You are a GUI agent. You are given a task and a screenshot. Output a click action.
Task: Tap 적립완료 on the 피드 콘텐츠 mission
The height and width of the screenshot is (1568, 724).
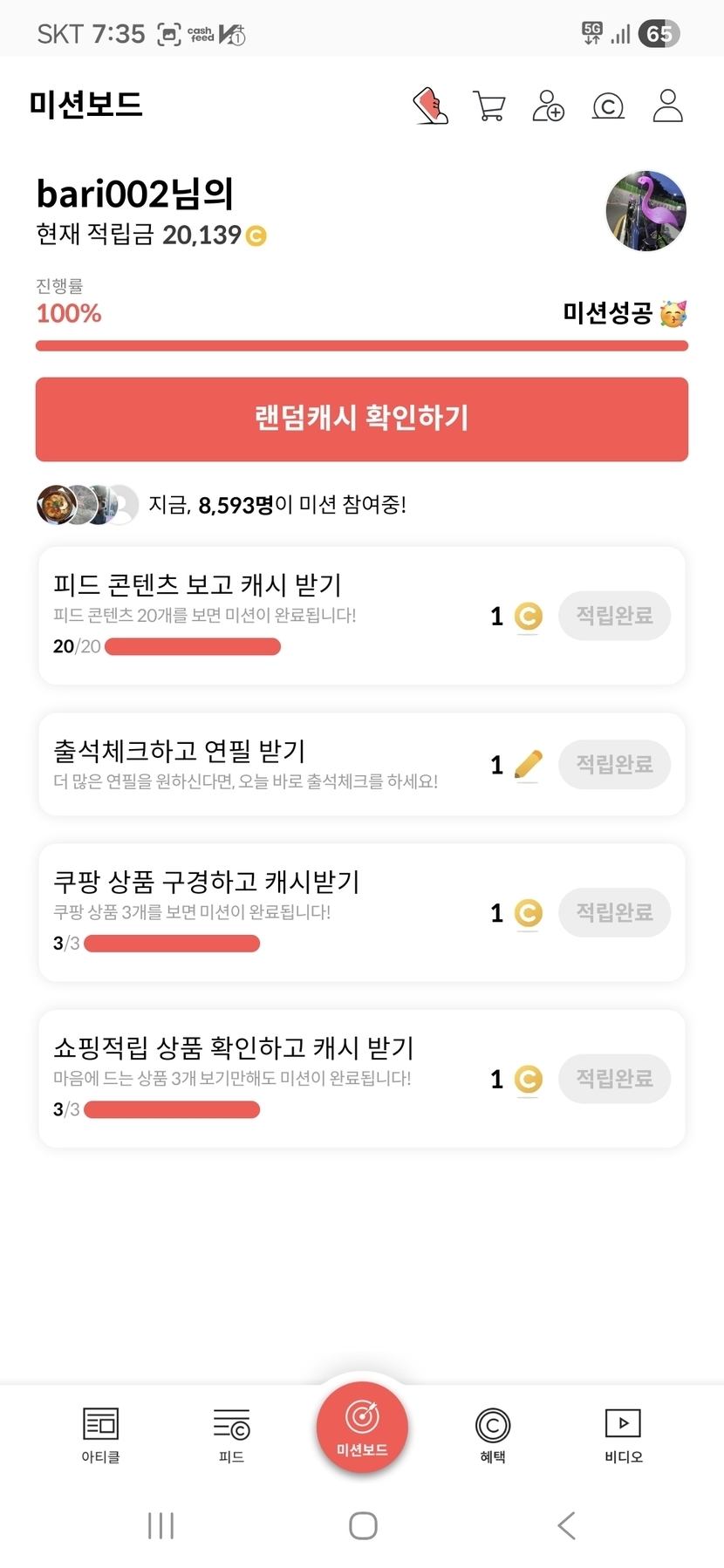(614, 616)
